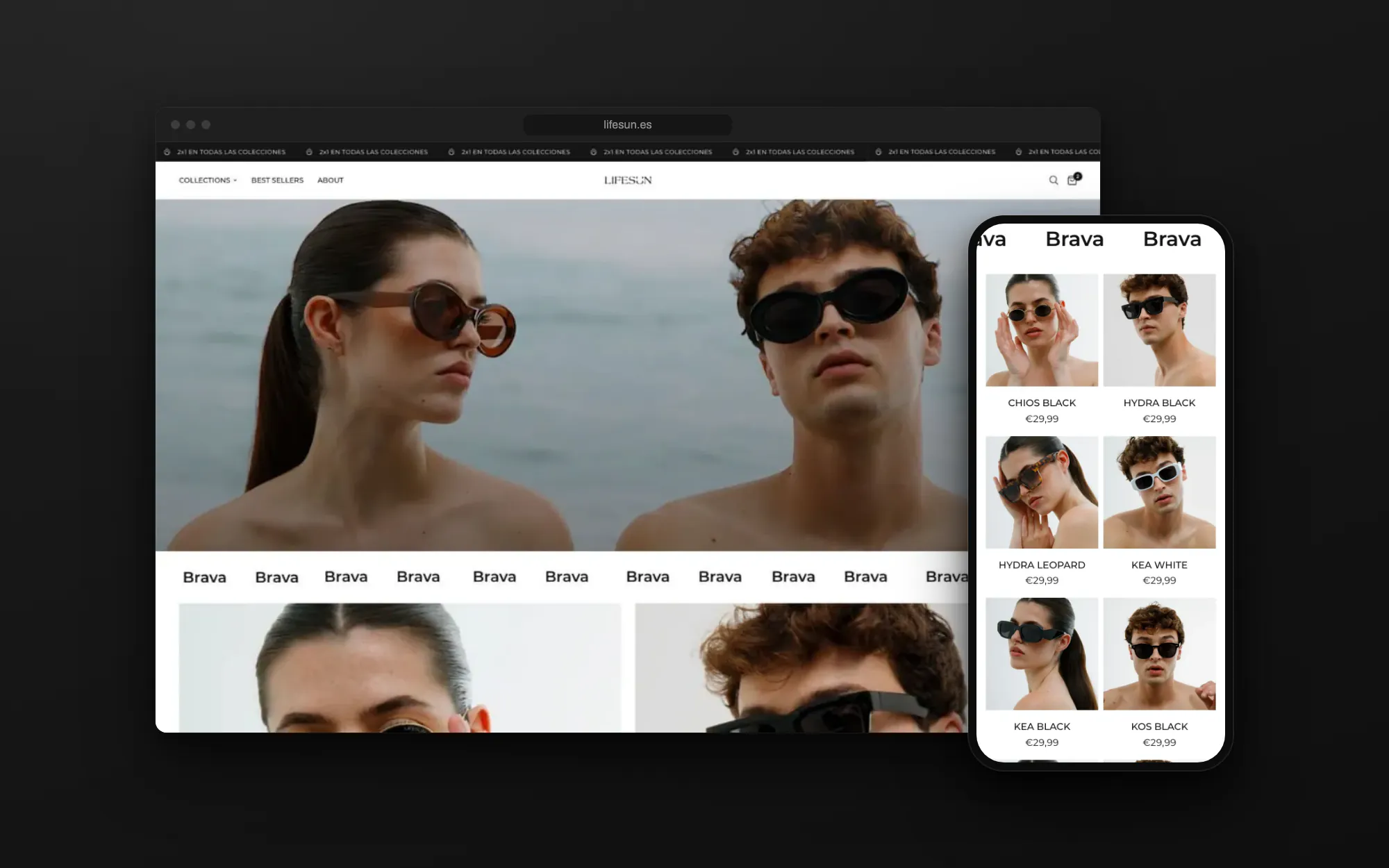
Task: Open the Hydra Leopard product link
Action: [x=1042, y=565]
